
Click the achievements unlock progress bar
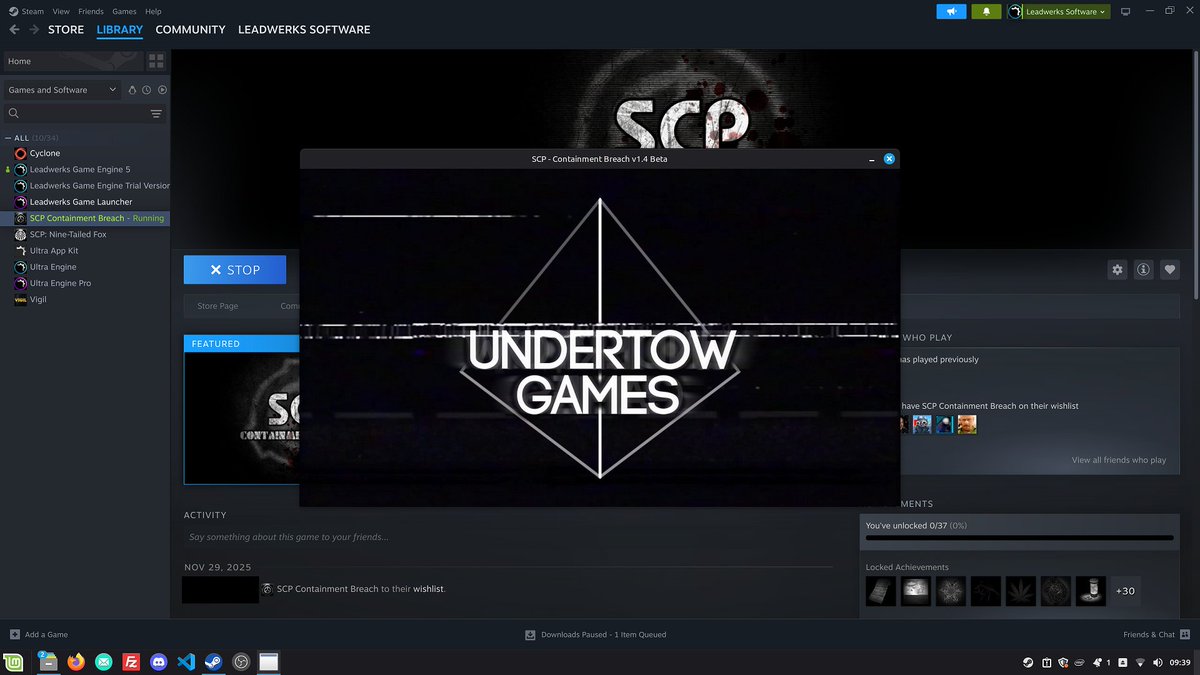(1018, 538)
